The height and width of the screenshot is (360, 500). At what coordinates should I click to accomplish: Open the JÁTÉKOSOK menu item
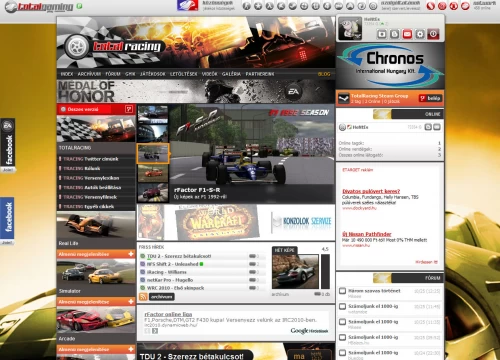click(x=153, y=74)
